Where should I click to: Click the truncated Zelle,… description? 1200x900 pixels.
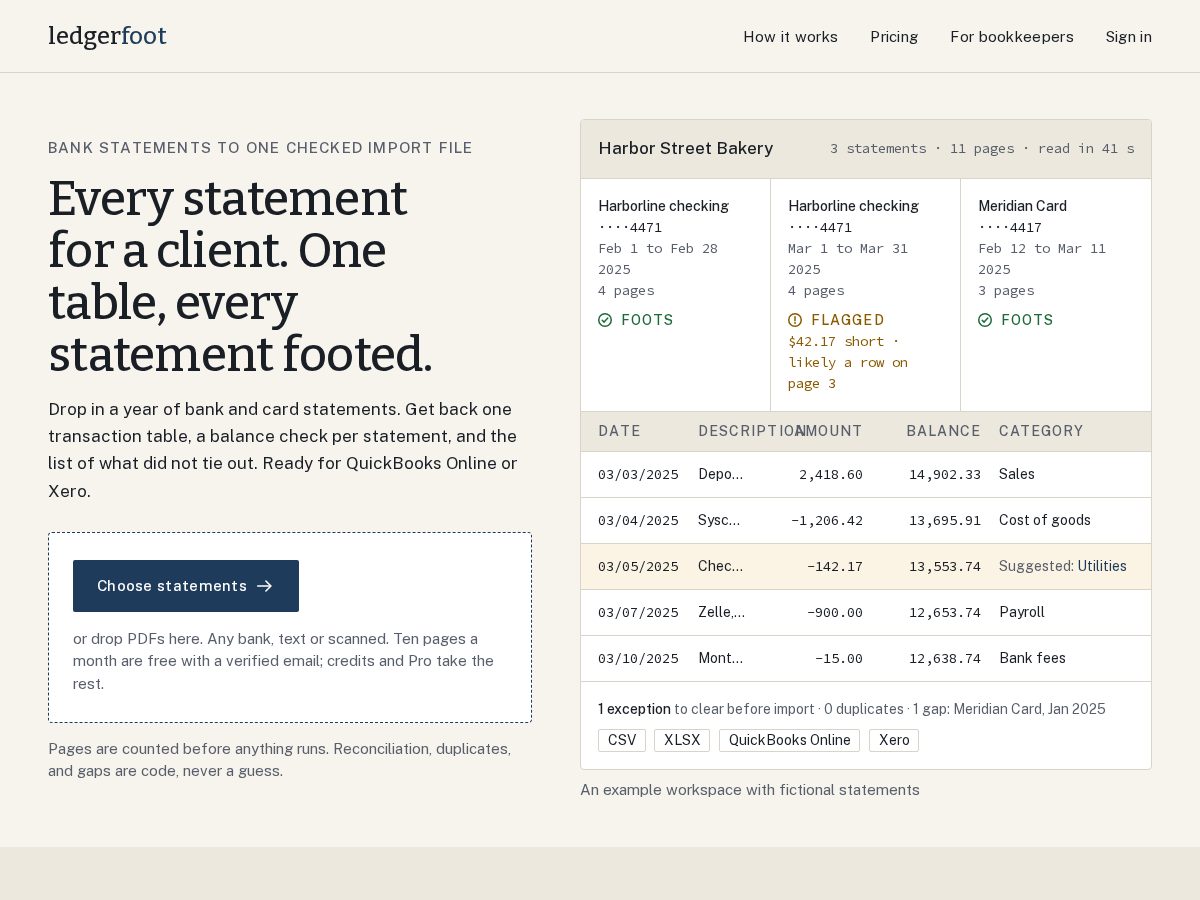pos(722,613)
